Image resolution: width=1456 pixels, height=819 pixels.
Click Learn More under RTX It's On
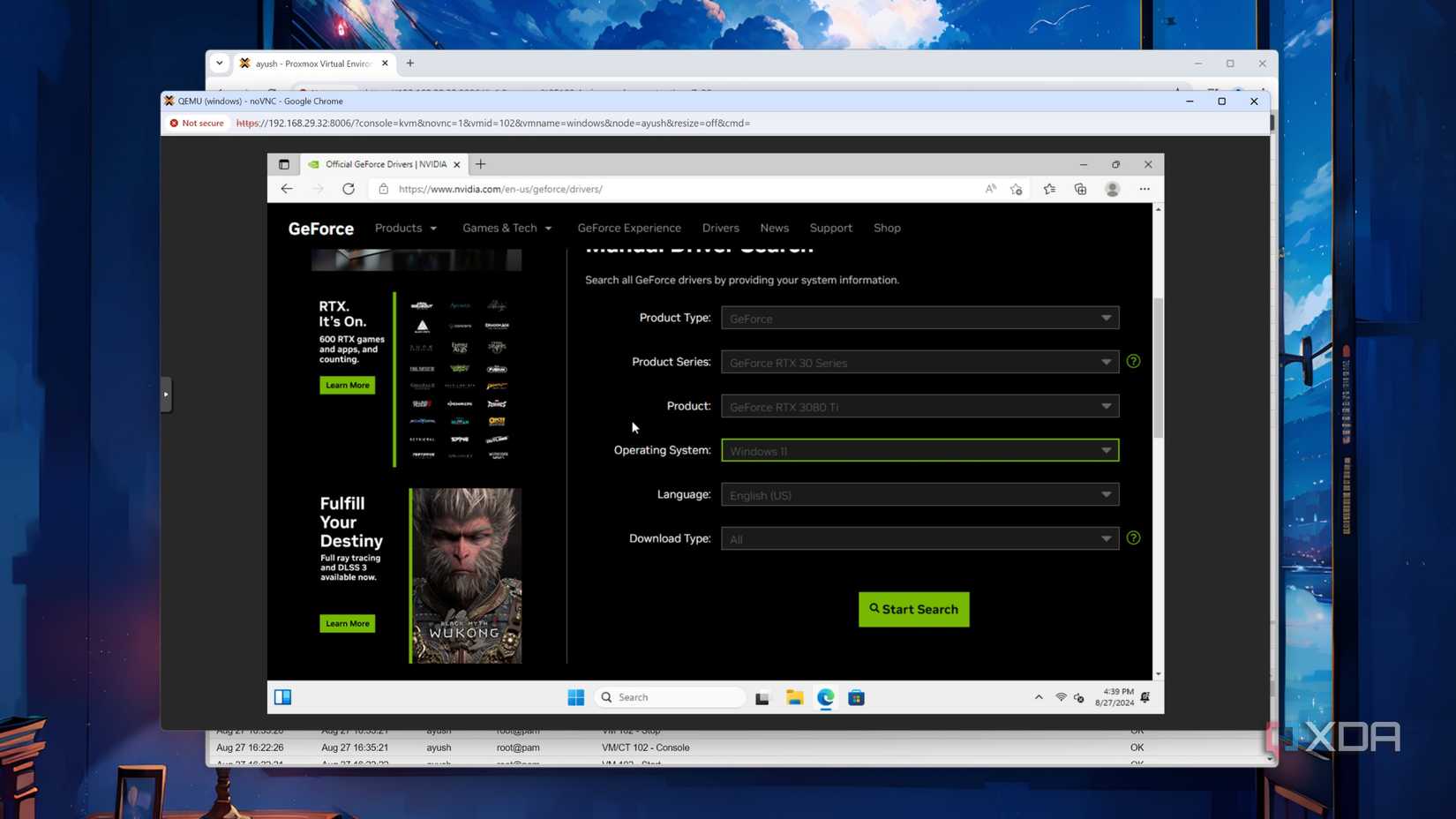point(348,385)
